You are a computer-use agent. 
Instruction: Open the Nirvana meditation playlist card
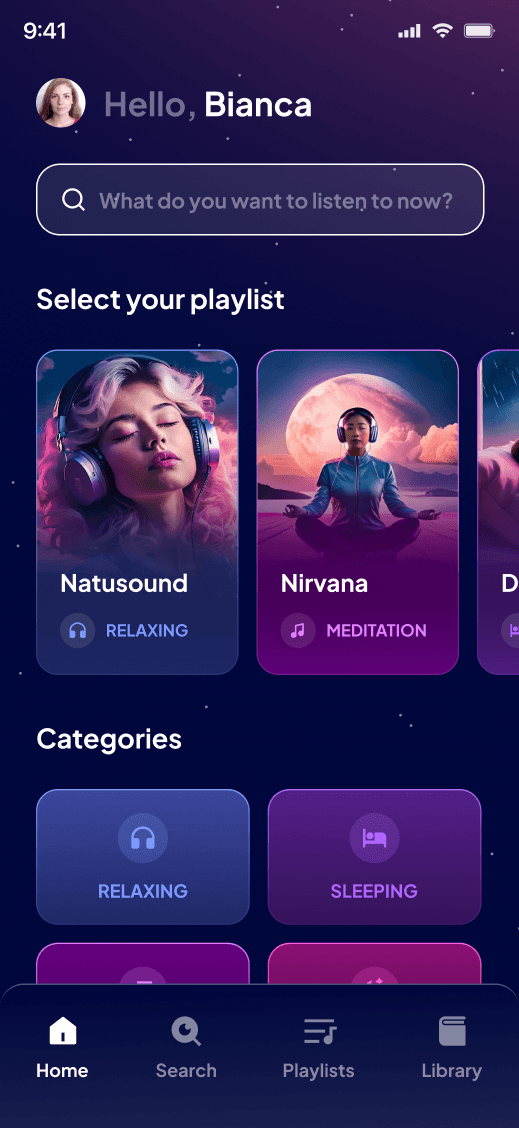[x=358, y=512]
